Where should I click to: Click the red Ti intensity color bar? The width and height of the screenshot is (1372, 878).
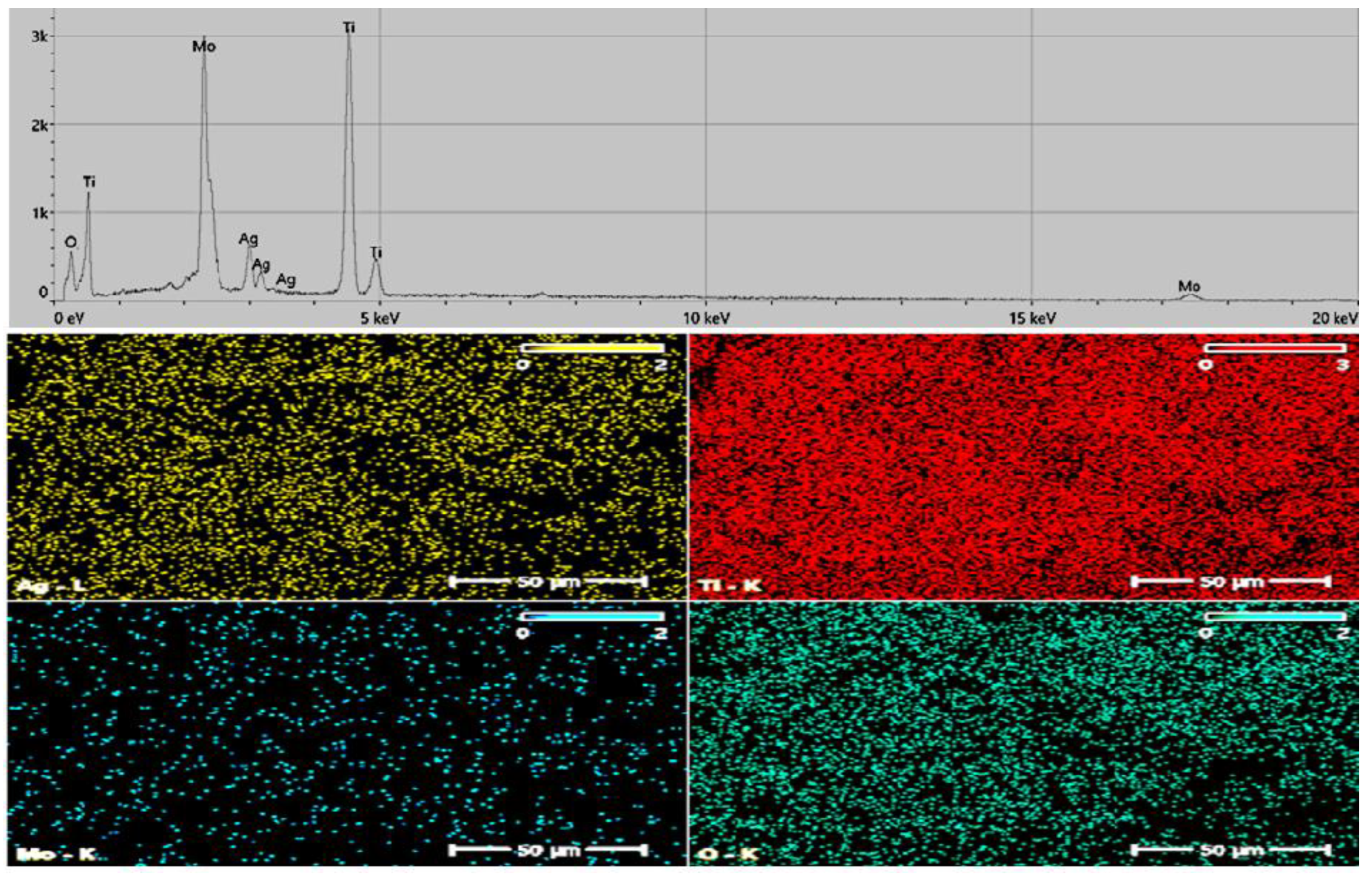(x=1276, y=348)
